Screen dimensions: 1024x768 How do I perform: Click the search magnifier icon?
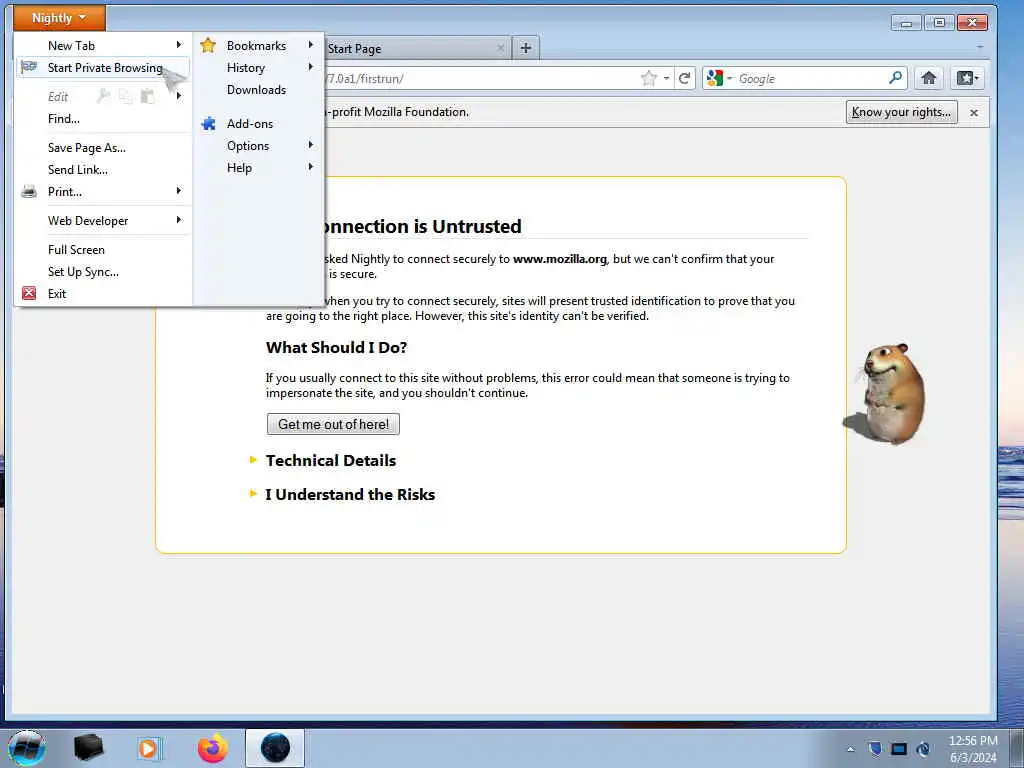[x=896, y=78]
